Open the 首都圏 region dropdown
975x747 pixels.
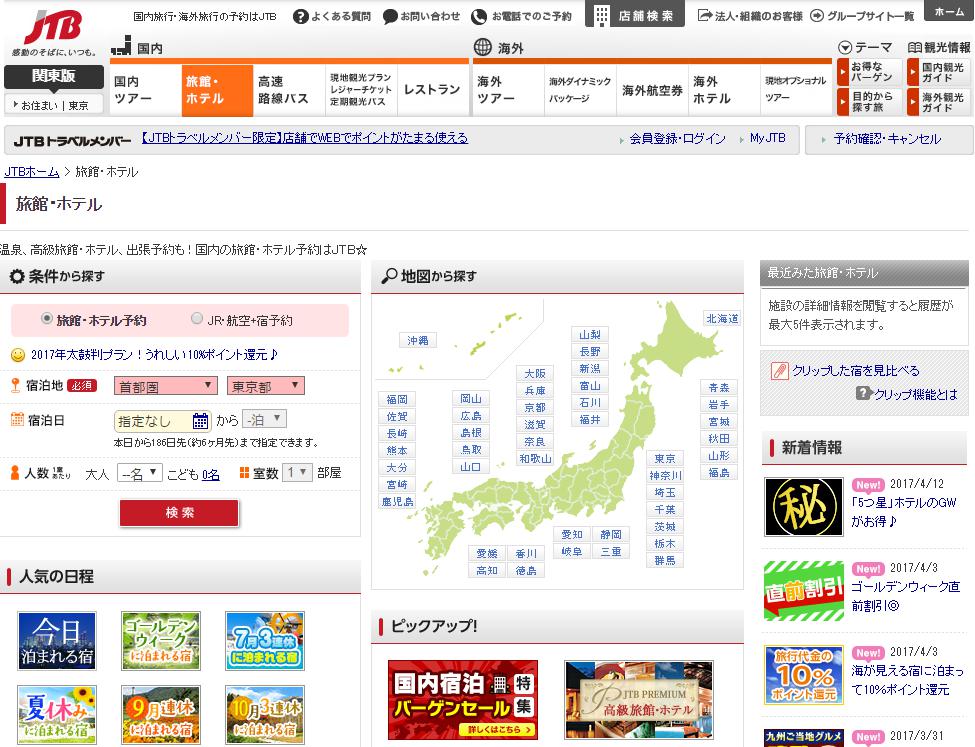[165, 386]
